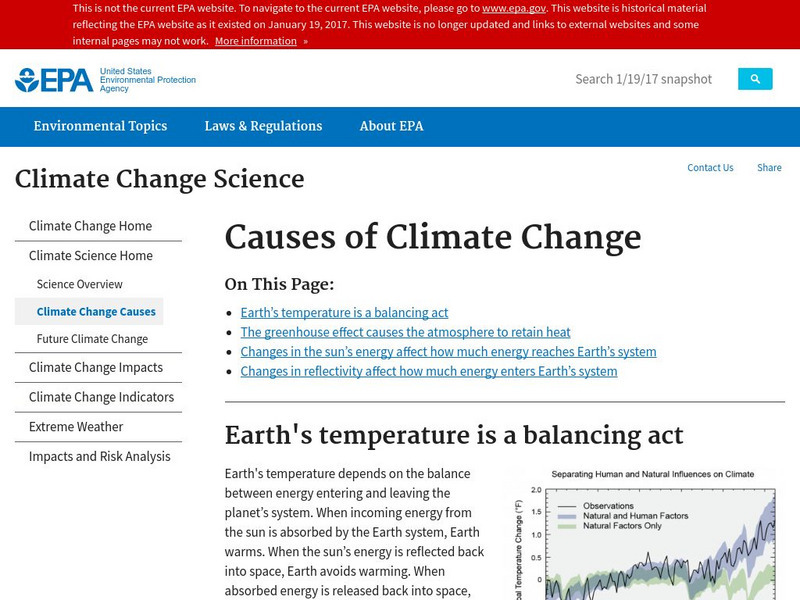Follow the www.epa.gov link in red banner
This screenshot has width=800, height=600.
click(514, 8)
